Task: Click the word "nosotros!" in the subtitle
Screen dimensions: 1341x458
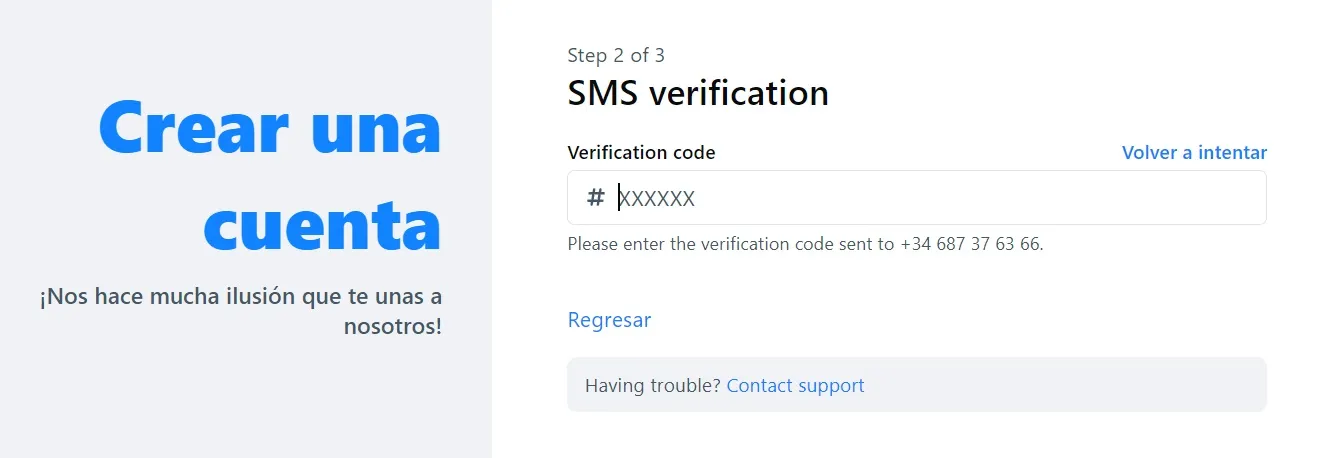Action: point(392,326)
